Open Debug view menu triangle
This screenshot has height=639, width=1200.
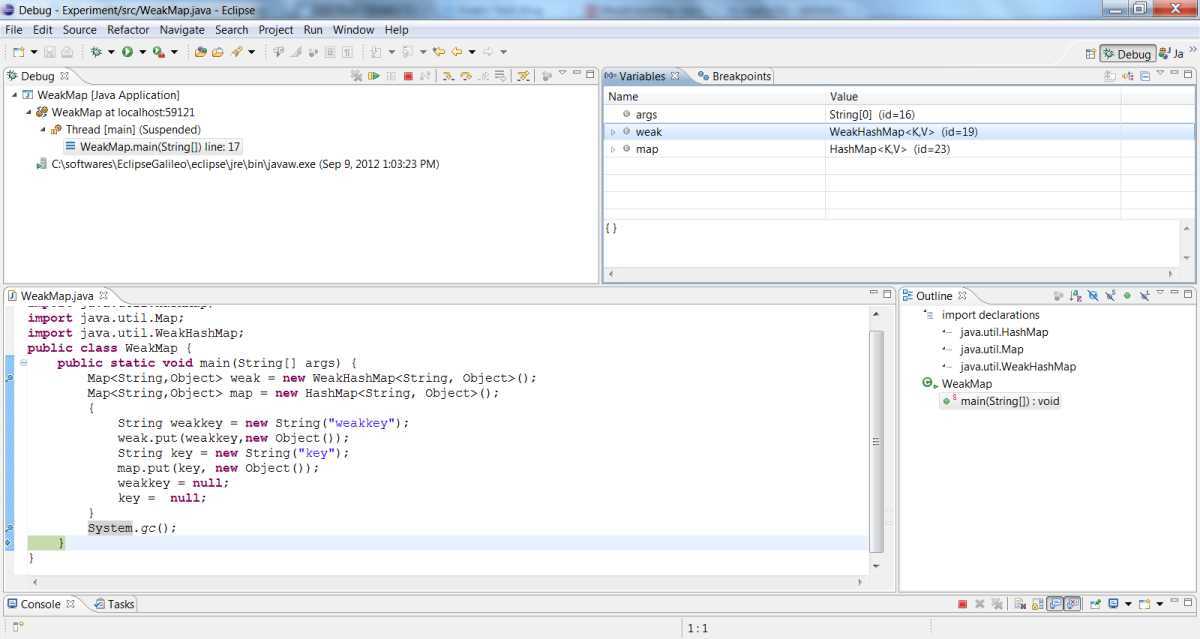[562, 74]
